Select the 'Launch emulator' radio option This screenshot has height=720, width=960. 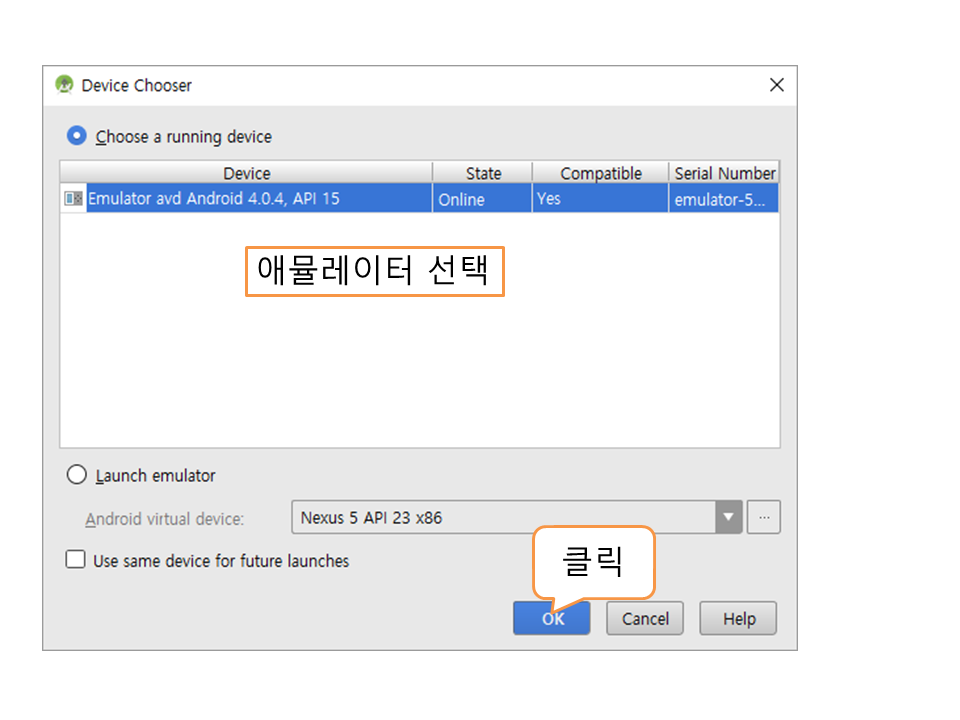click(x=77, y=475)
